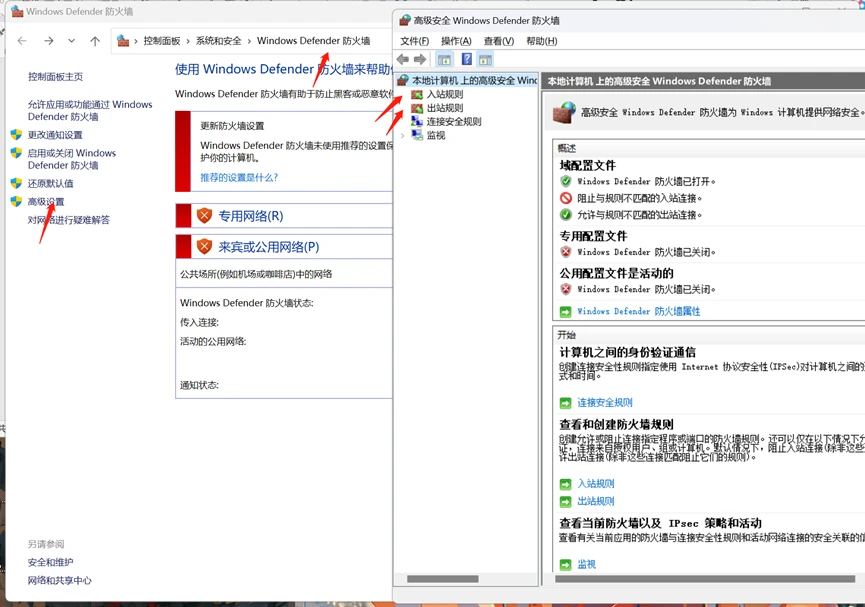Click red block icon beside 阻止与规则不匹配的入站连接
This screenshot has width=865, height=607.
(x=565, y=198)
